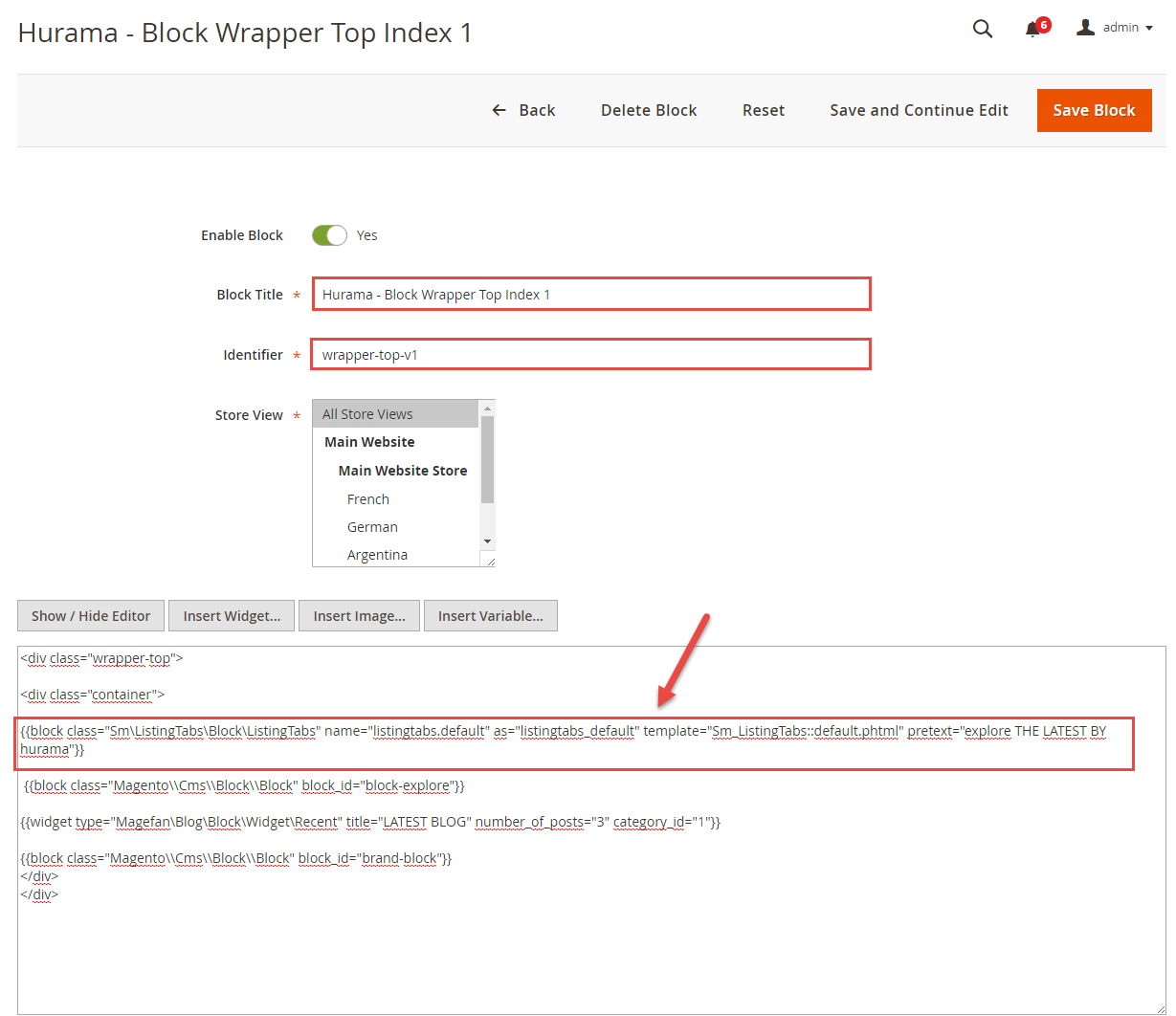Viewport: 1176px width, 1016px height.
Task: Open Insert Image dialog
Action: point(359,616)
